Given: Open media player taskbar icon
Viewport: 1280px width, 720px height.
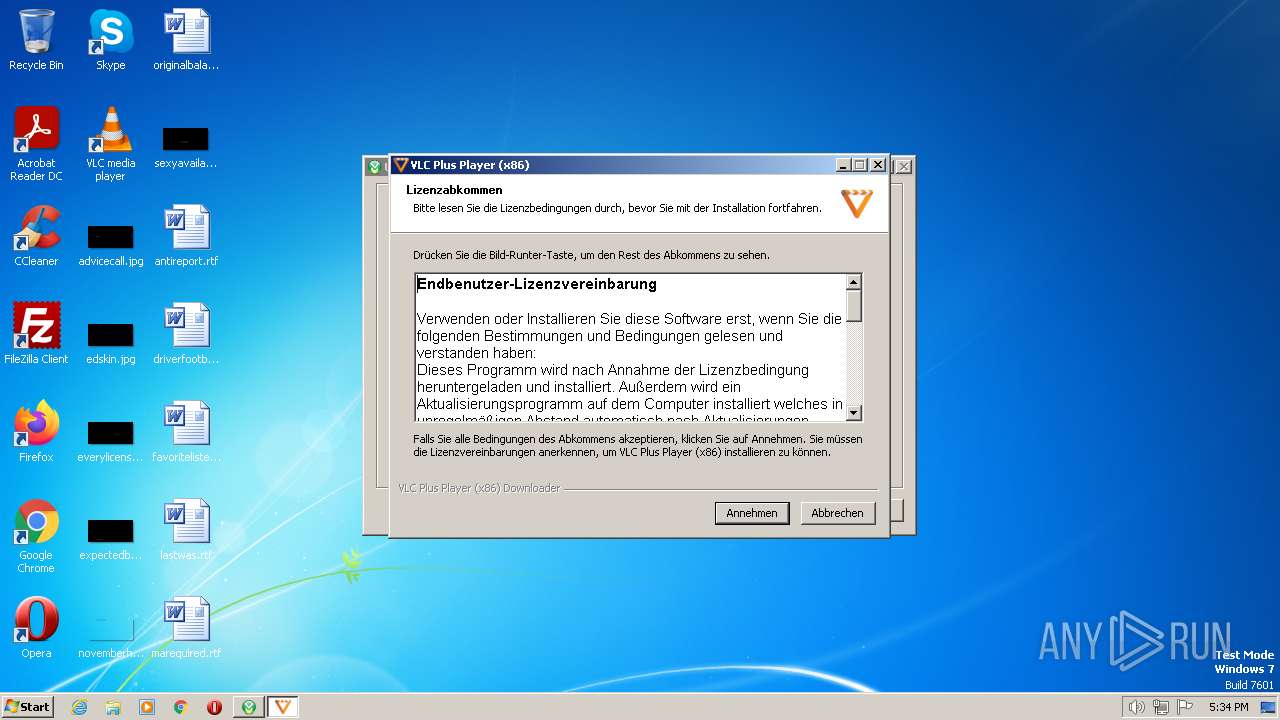Looking at the screenshot, I should [x=147, y=707].
